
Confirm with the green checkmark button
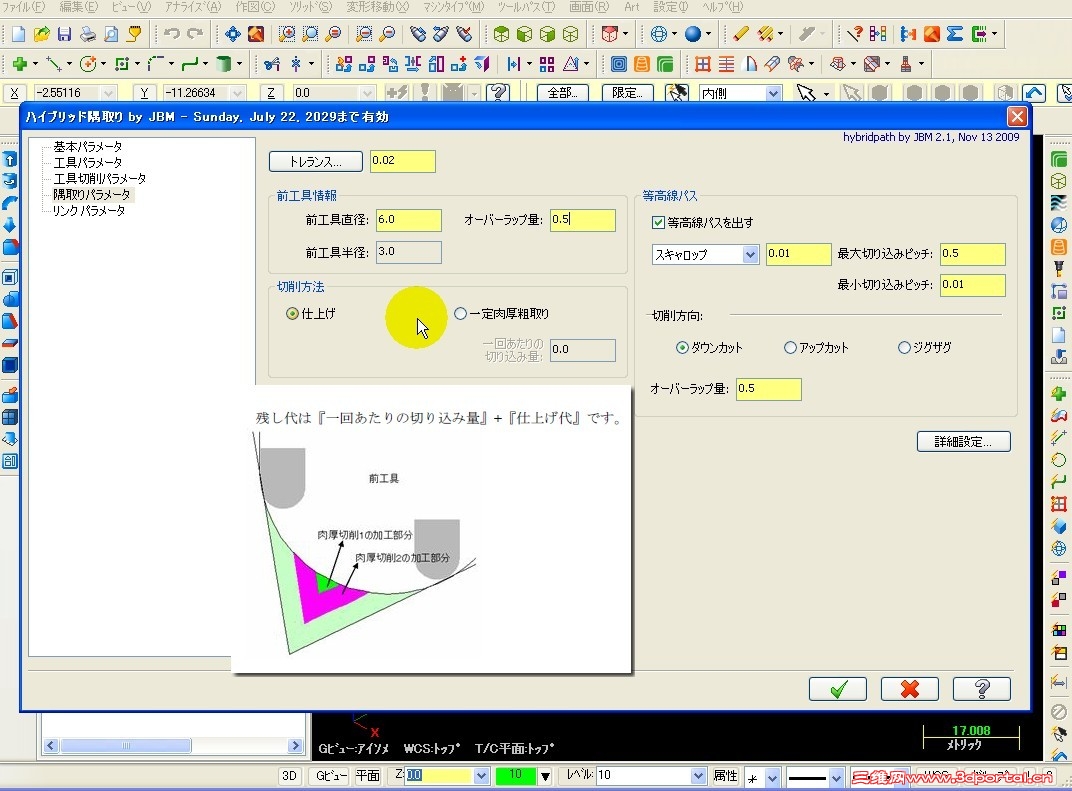[838, 688]
